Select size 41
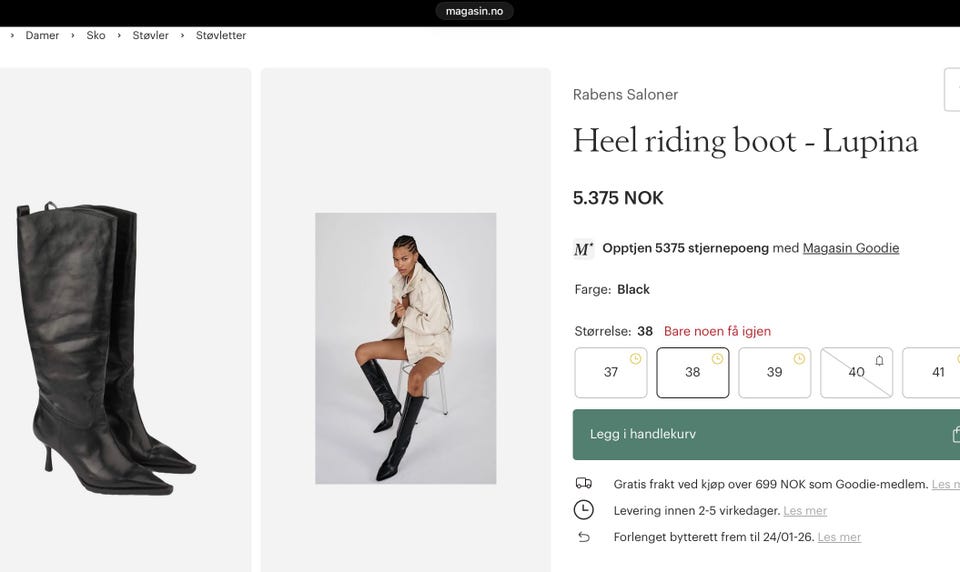This screenshot has width=960, height=572. (x=937, y=373)
